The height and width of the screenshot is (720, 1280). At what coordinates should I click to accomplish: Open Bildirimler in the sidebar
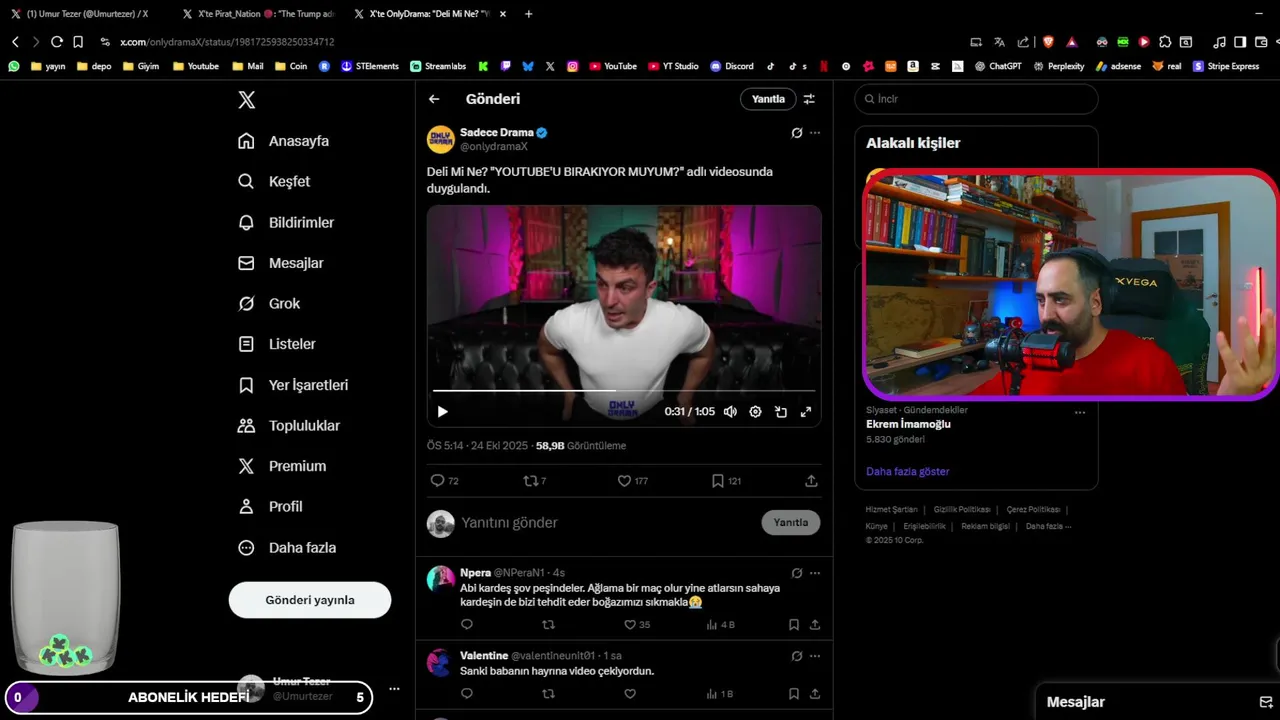pos(285,222)
